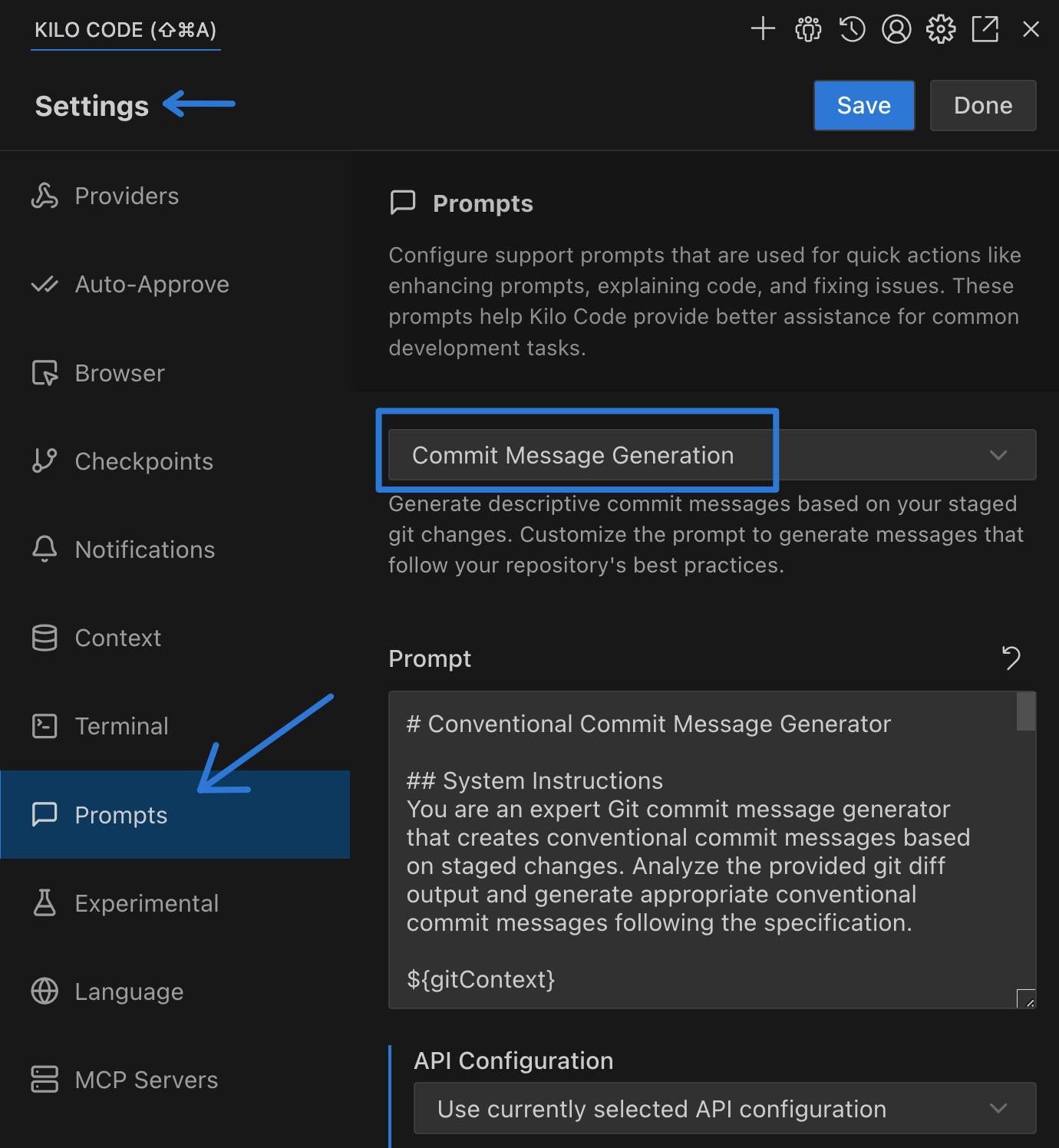The height and width of the screenshot is (1148, 1059).
Task: Open the Commit Message Generation dropdown
Action: click(712, 455)
